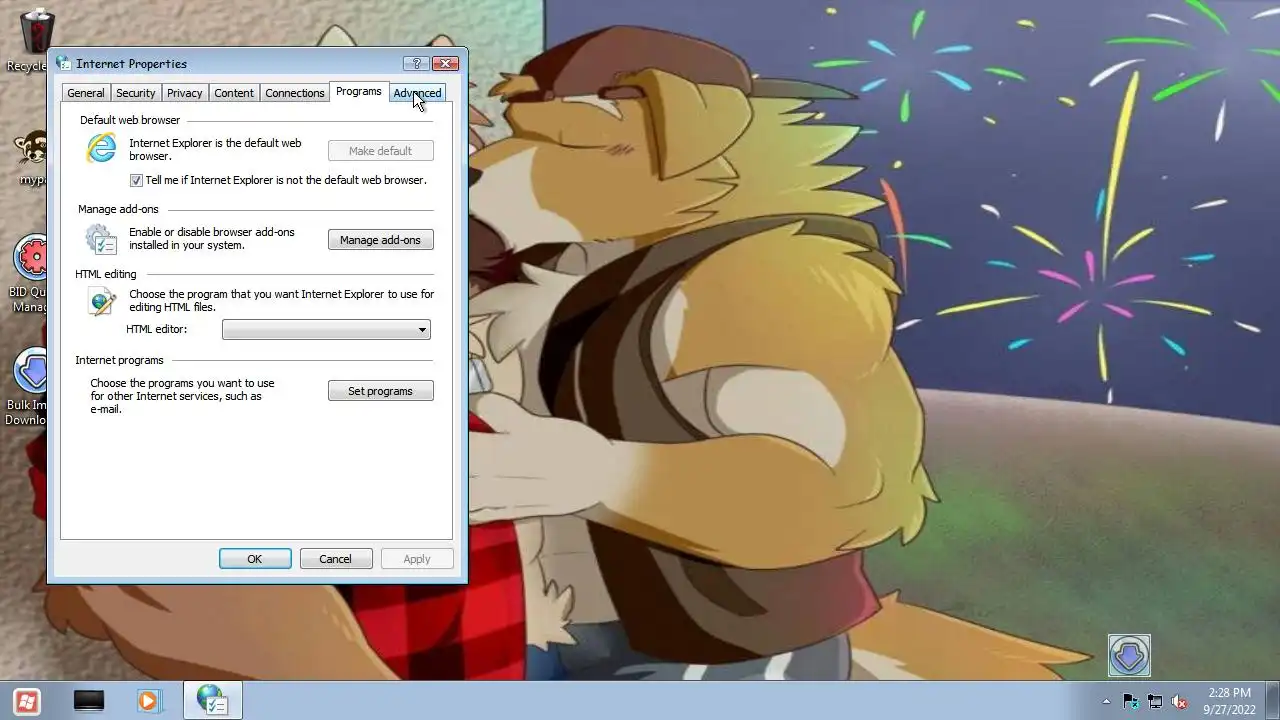Open the Content tab

pos(233,93)
